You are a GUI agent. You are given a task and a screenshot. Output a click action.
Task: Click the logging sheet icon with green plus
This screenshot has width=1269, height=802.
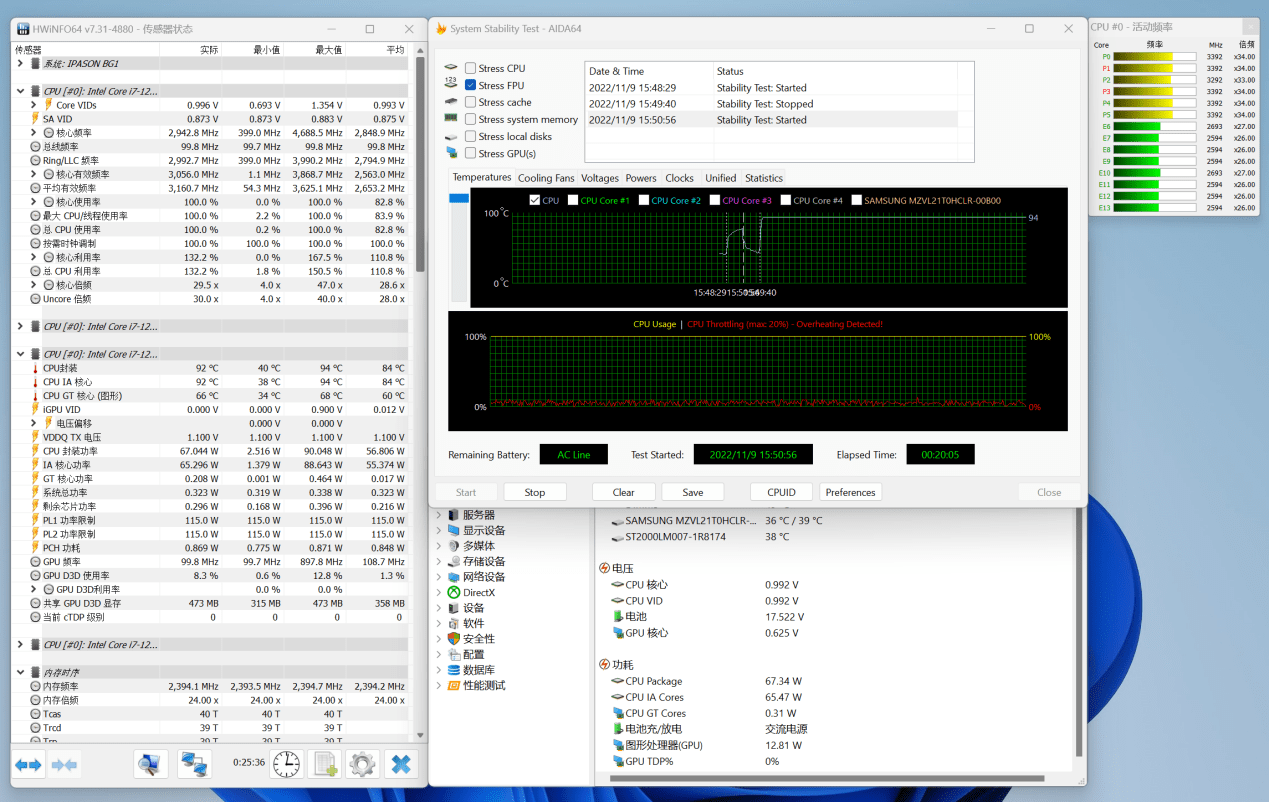point(325,765)
